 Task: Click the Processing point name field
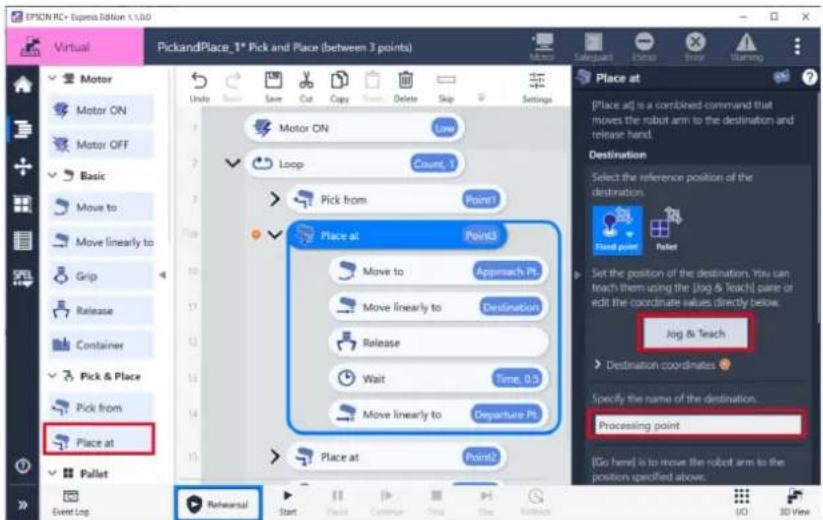(x=698, y=426)
